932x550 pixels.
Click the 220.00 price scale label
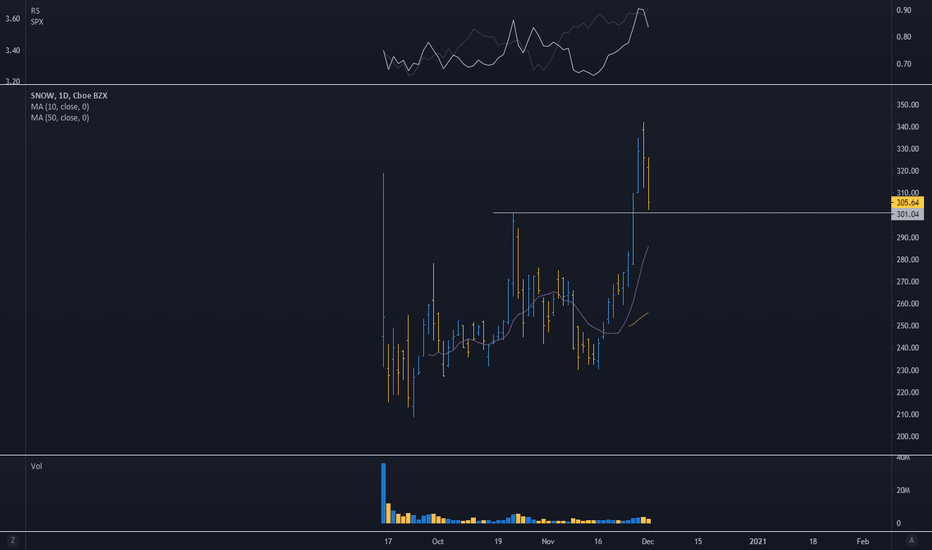point(907,392)
